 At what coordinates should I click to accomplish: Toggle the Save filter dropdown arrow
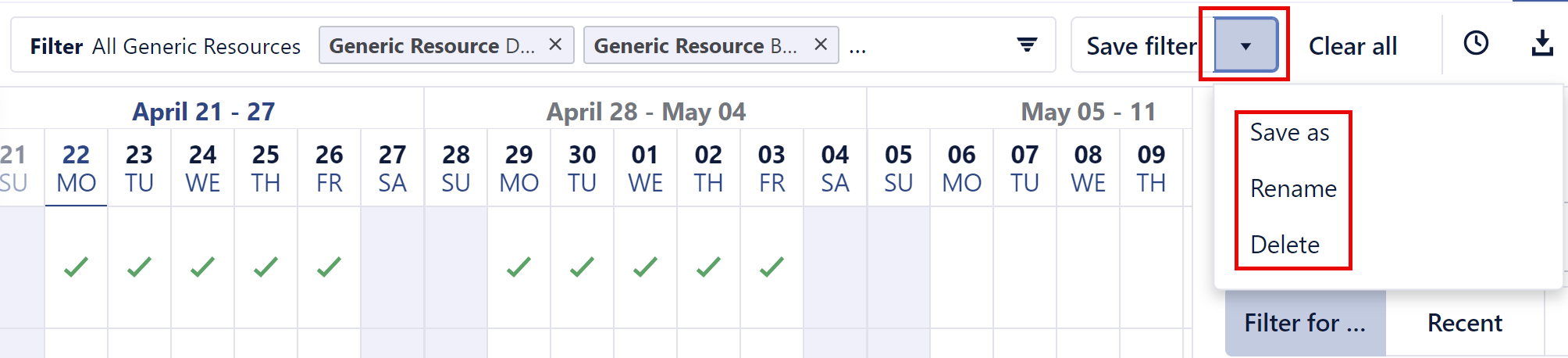tap(1245, 46)
